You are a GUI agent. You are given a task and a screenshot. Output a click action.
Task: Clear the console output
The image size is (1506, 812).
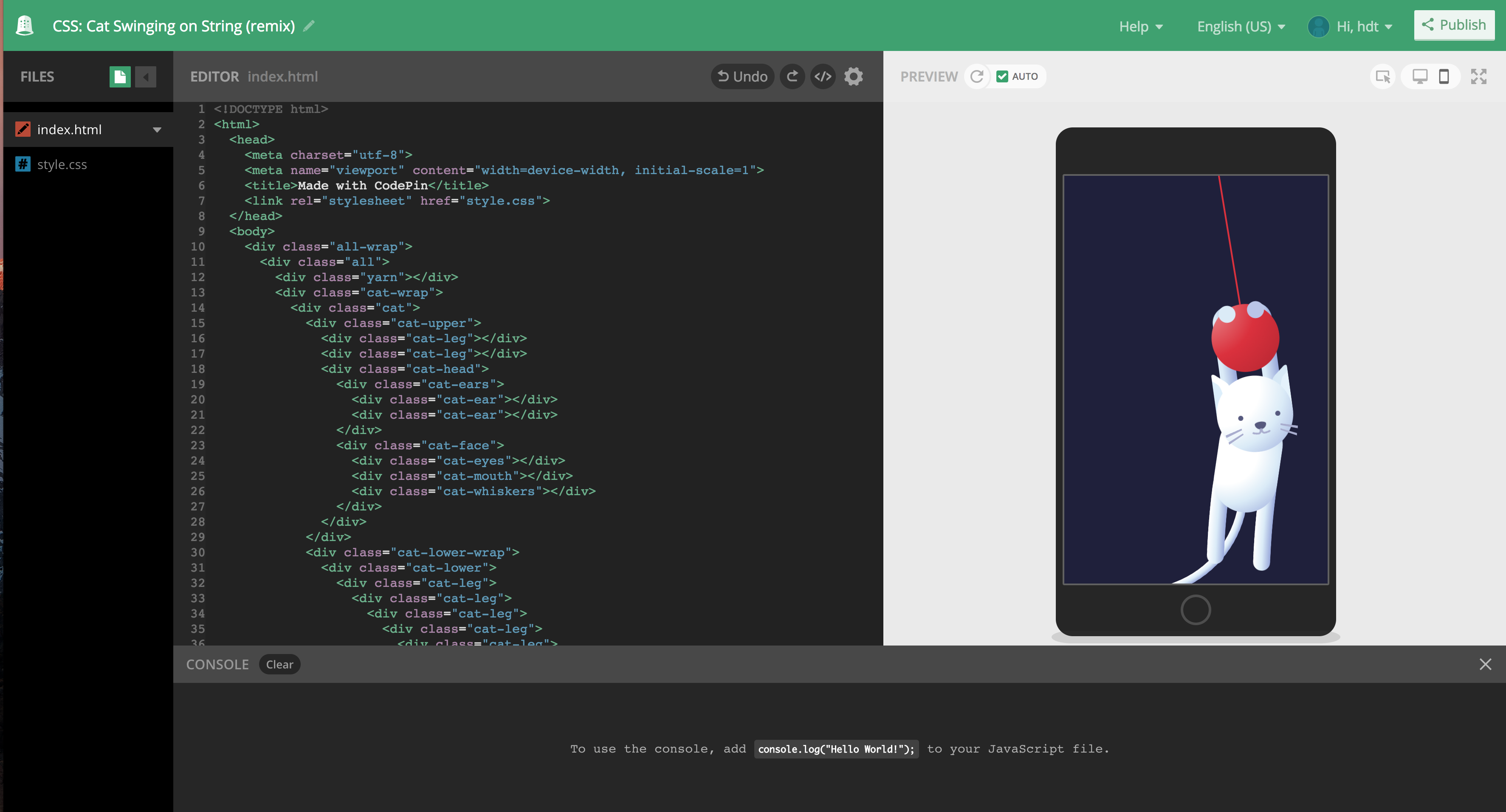(279, 664)
